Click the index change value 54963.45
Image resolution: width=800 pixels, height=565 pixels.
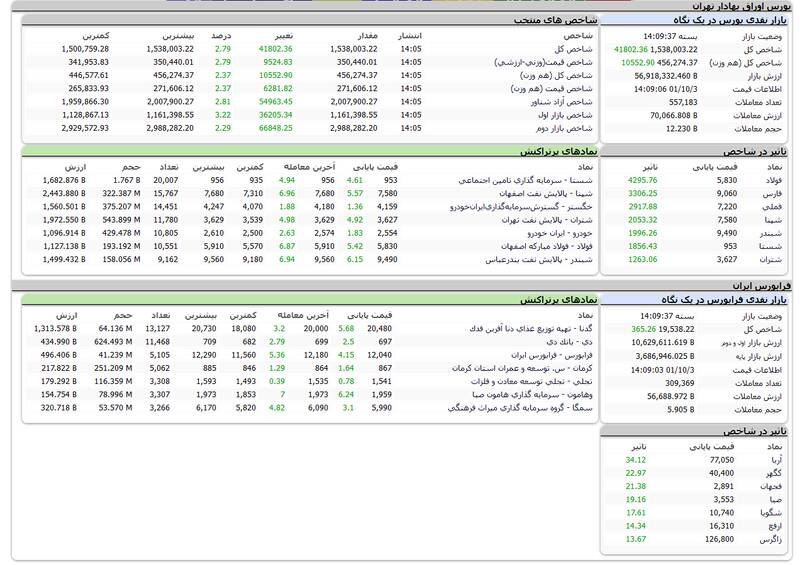(x=276, y=102)
